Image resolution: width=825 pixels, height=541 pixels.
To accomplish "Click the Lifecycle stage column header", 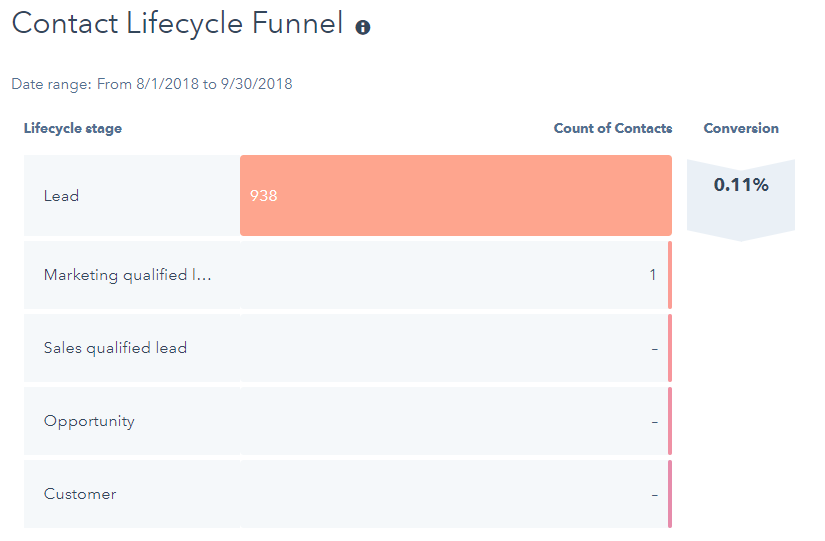I will pos(73,128).
